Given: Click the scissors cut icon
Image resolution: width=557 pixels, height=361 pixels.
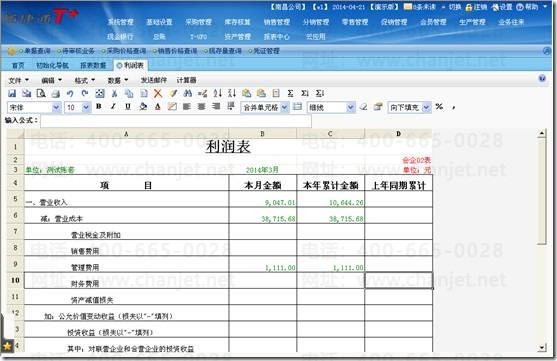Looking at the screenshot, I should [114, 93].
